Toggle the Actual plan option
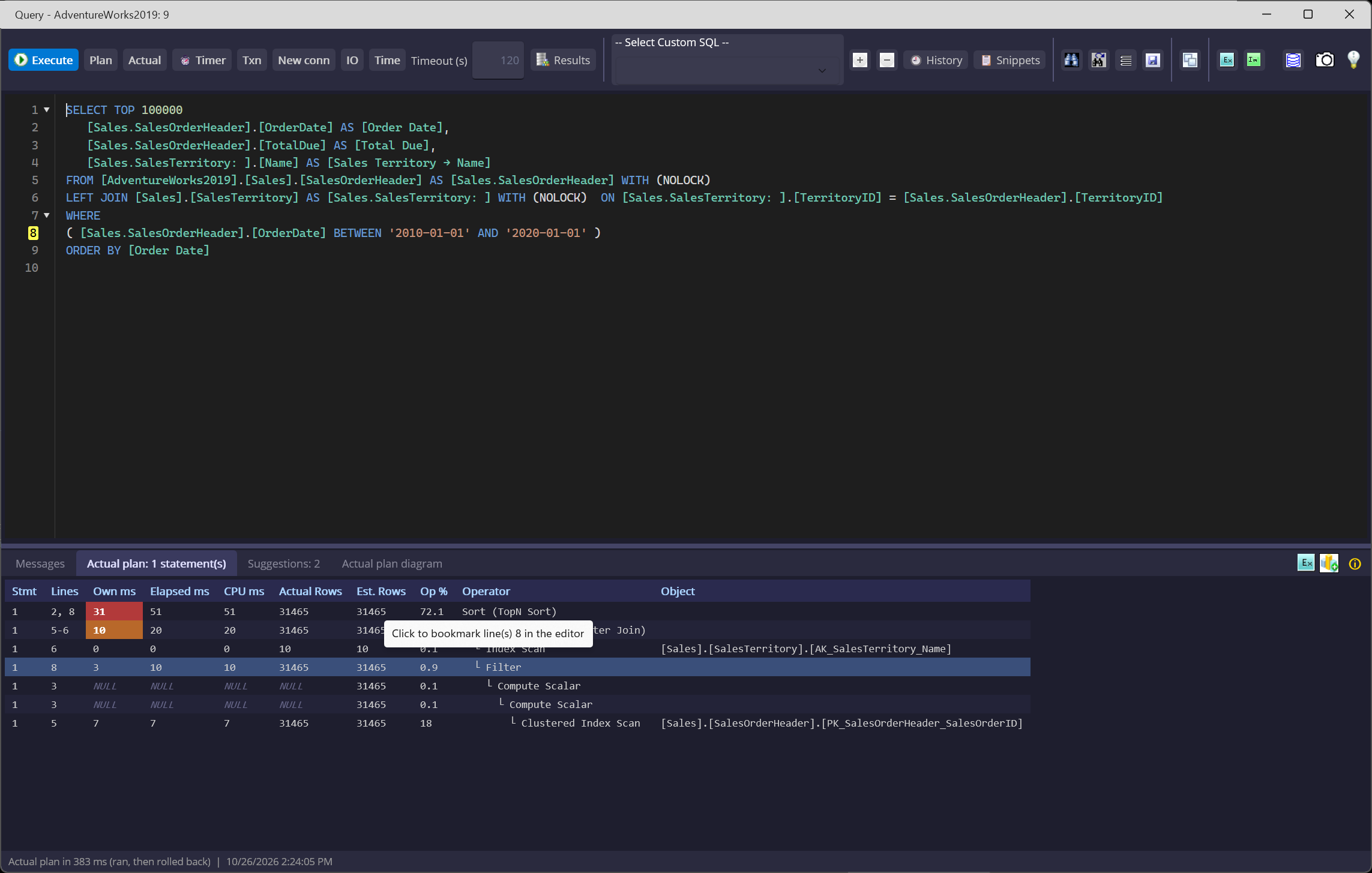 (145, 60)
